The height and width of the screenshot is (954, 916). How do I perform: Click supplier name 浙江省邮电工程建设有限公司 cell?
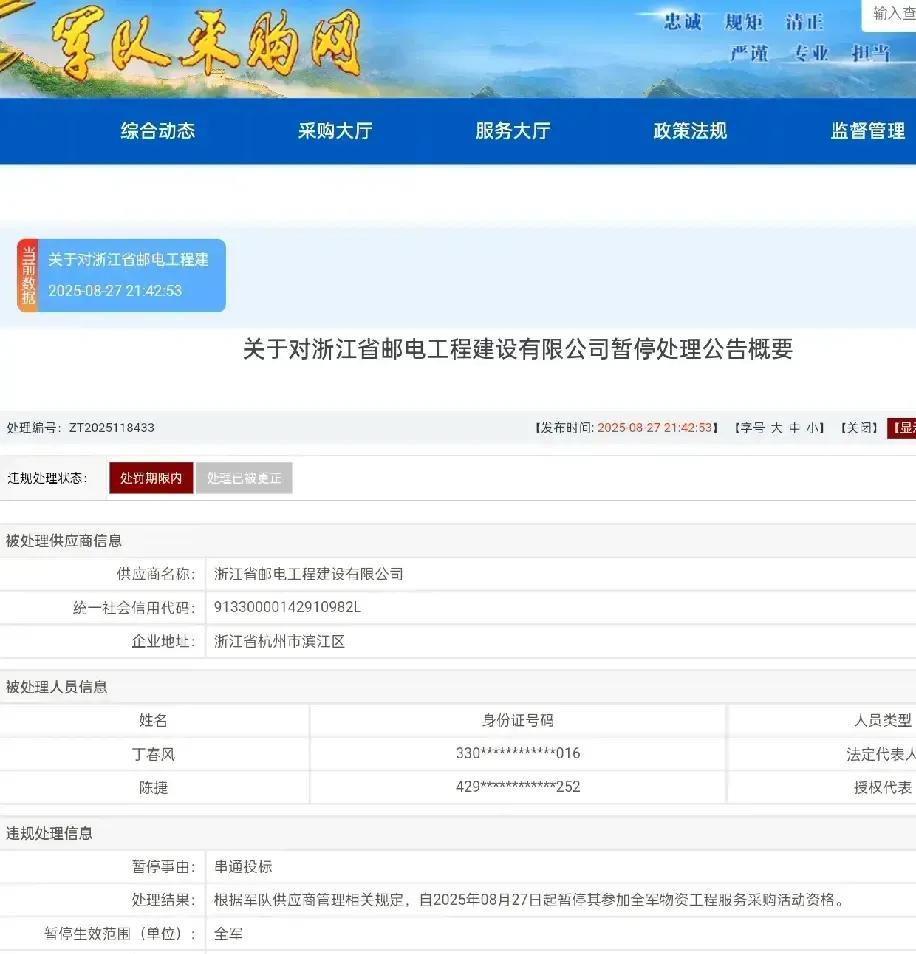coord(308,574)
